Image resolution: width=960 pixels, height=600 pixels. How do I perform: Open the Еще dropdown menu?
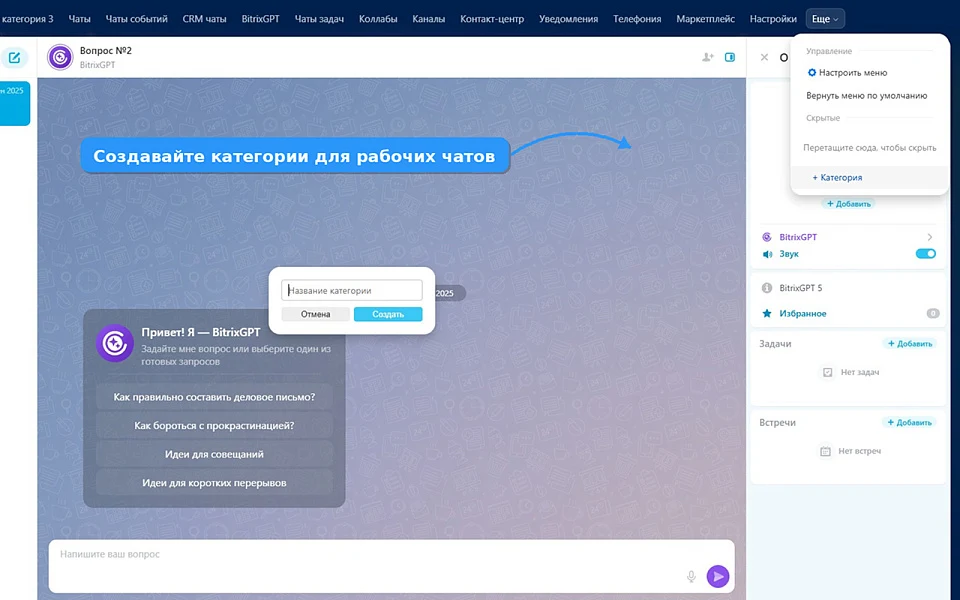(x=825, y=19)
